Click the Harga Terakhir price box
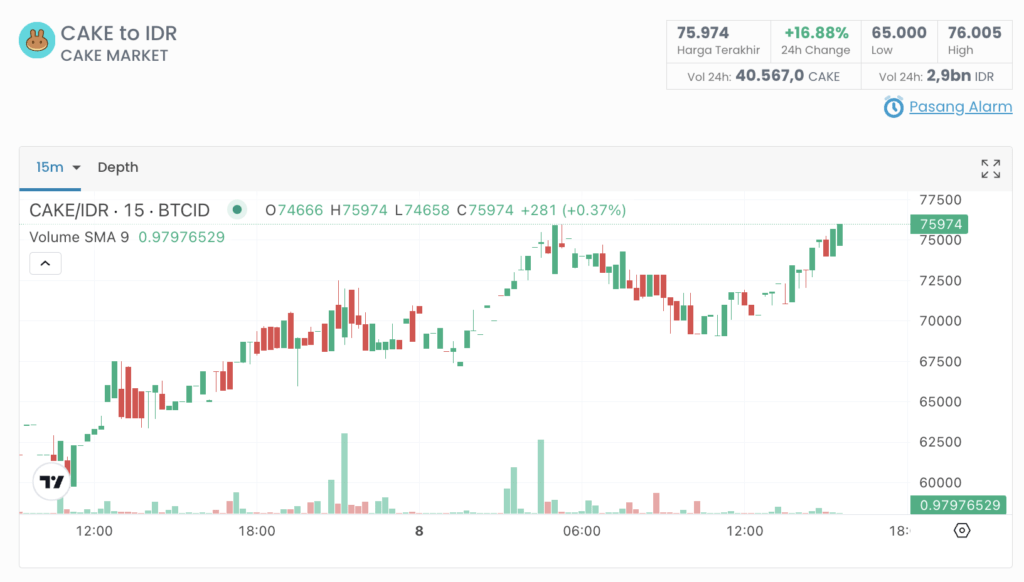This screenshot has width=1024, height=582. [x=718, y=41]
